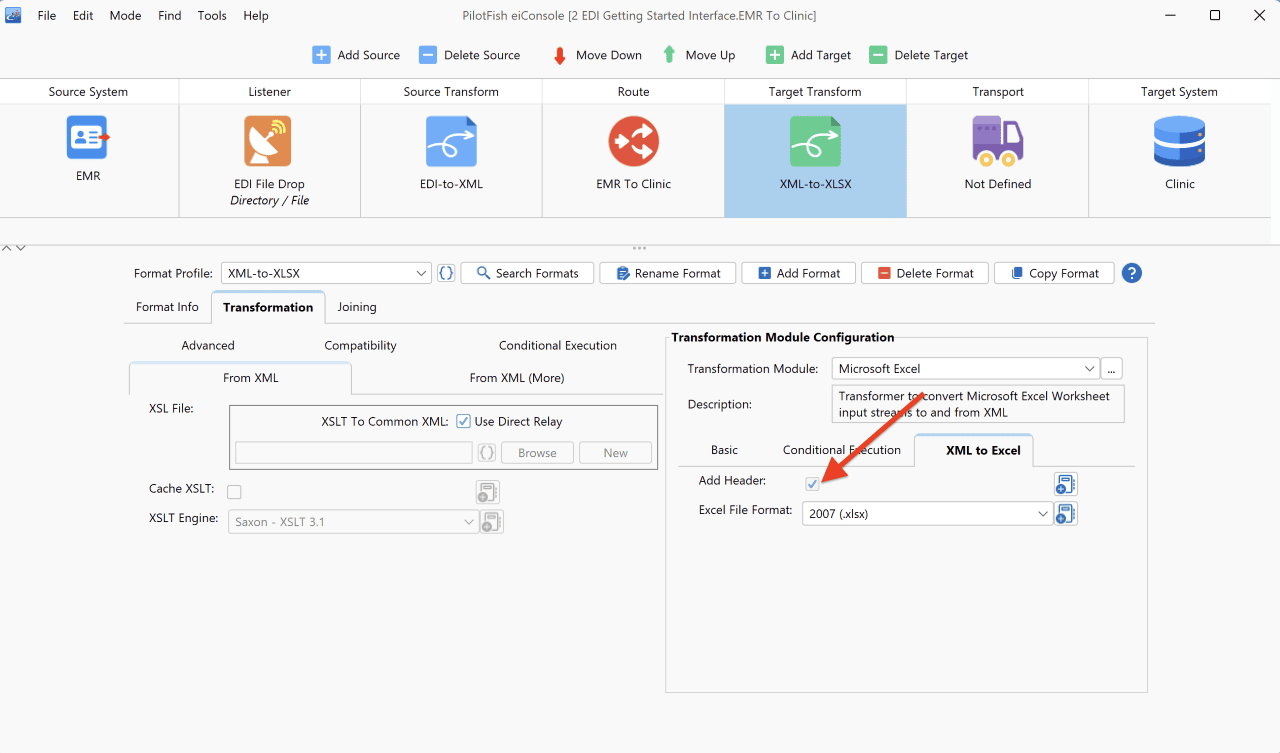Click the configuration icon beside Add Header
This screenshot has height=753, width=1280.
coord(1066,485)
